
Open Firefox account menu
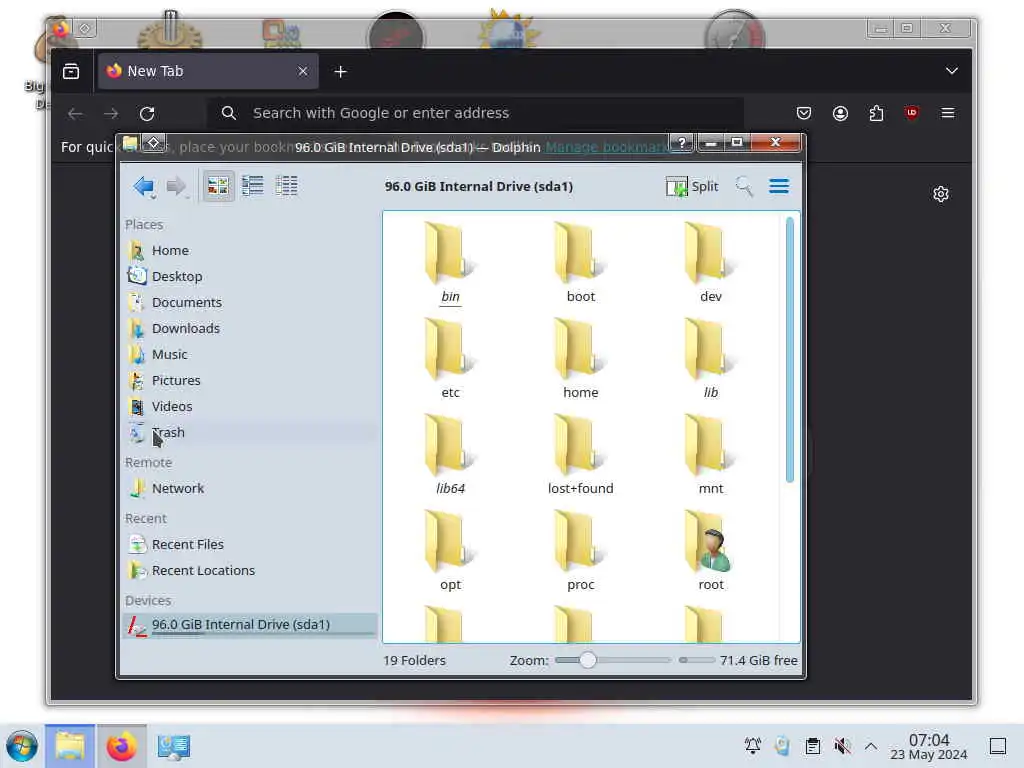click(x=840, y=114)
